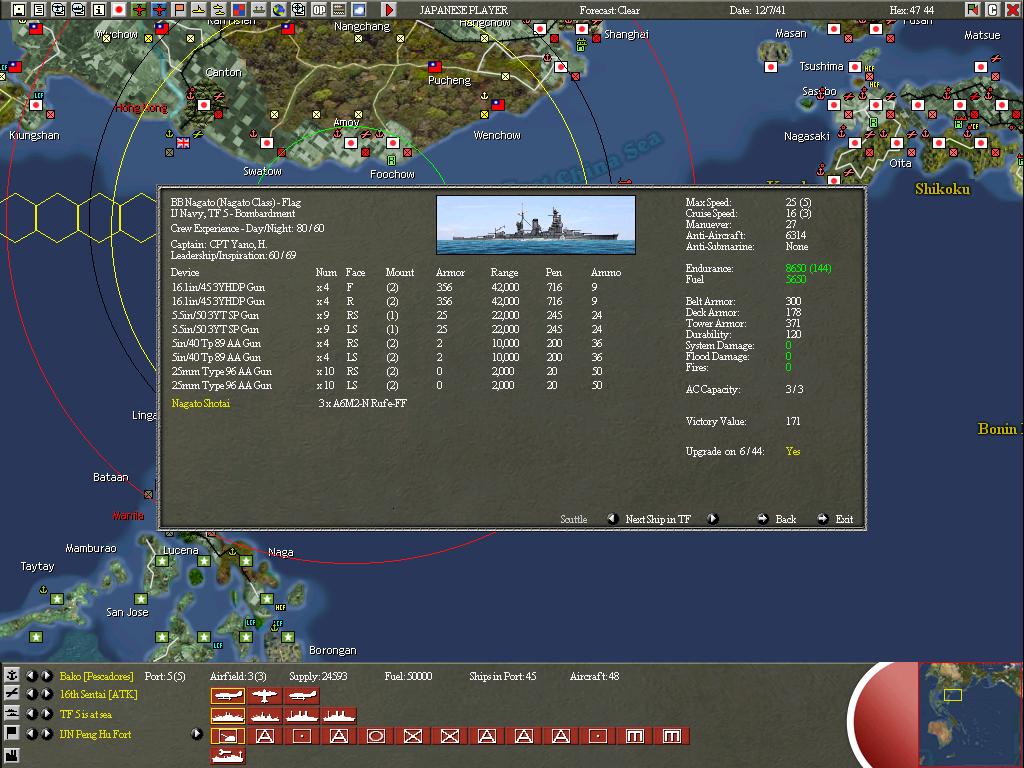Viewport: 1024px width, 768px height.
Task: Click next arrow beside 16th Sentai [ATK]
Action: (x=46, y=694)
